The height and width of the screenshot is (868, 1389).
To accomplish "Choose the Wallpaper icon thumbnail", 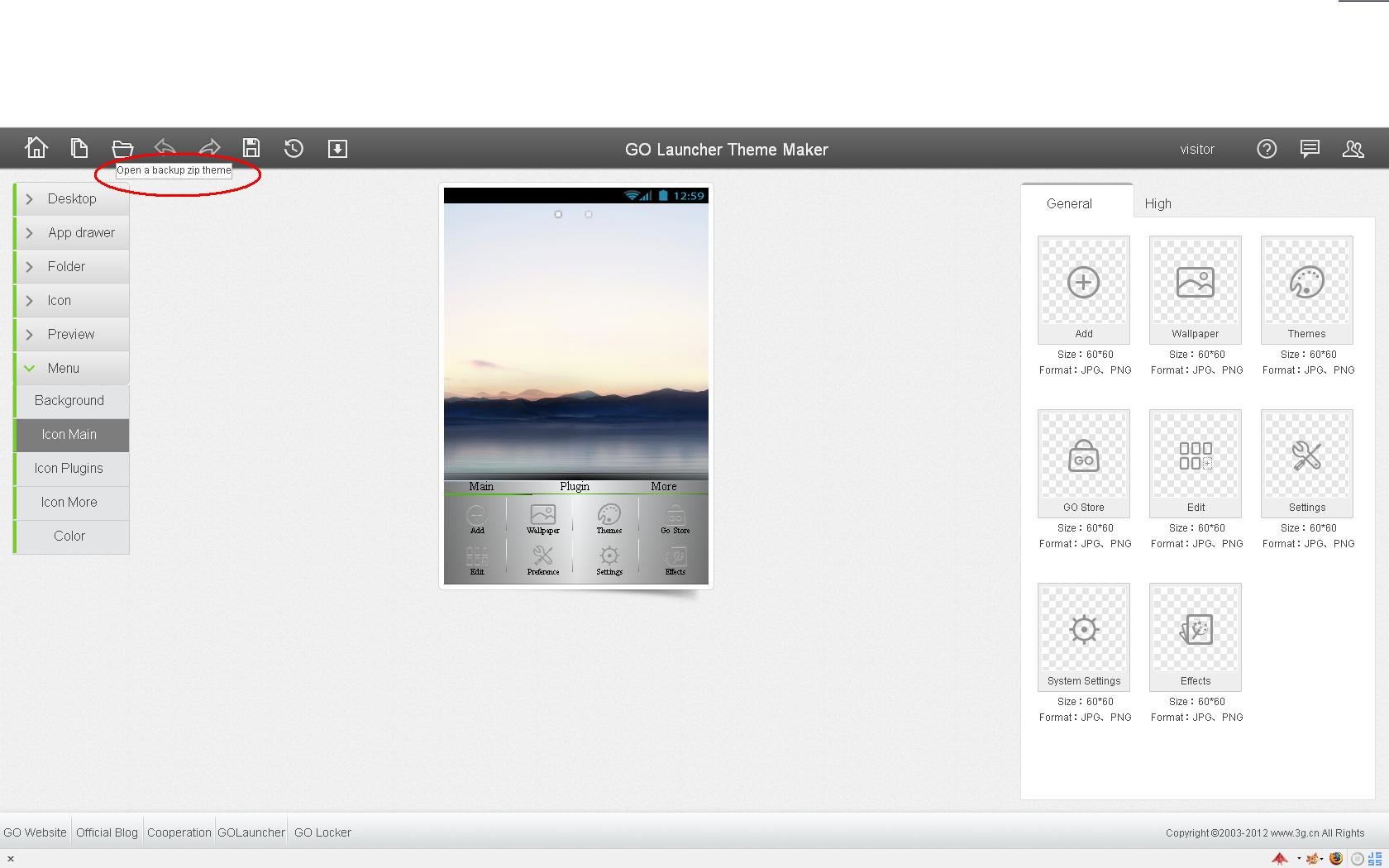I will (x=1196, y=290).
